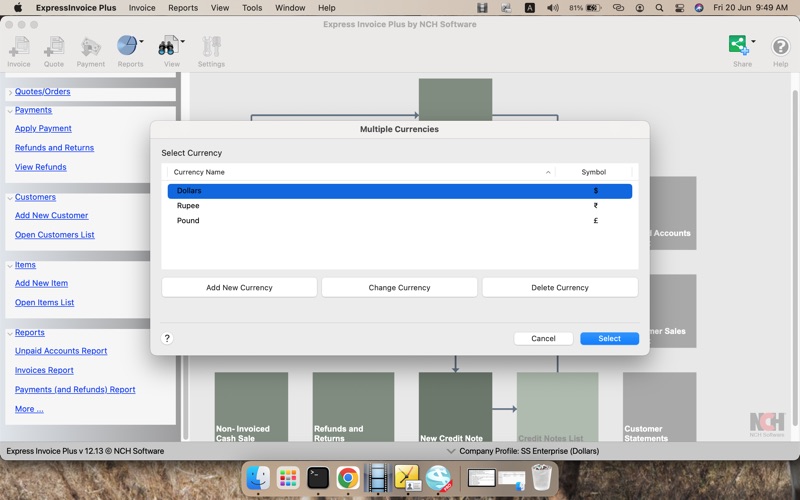Click the Spotlight search icon in menu bar

point(659,8)
